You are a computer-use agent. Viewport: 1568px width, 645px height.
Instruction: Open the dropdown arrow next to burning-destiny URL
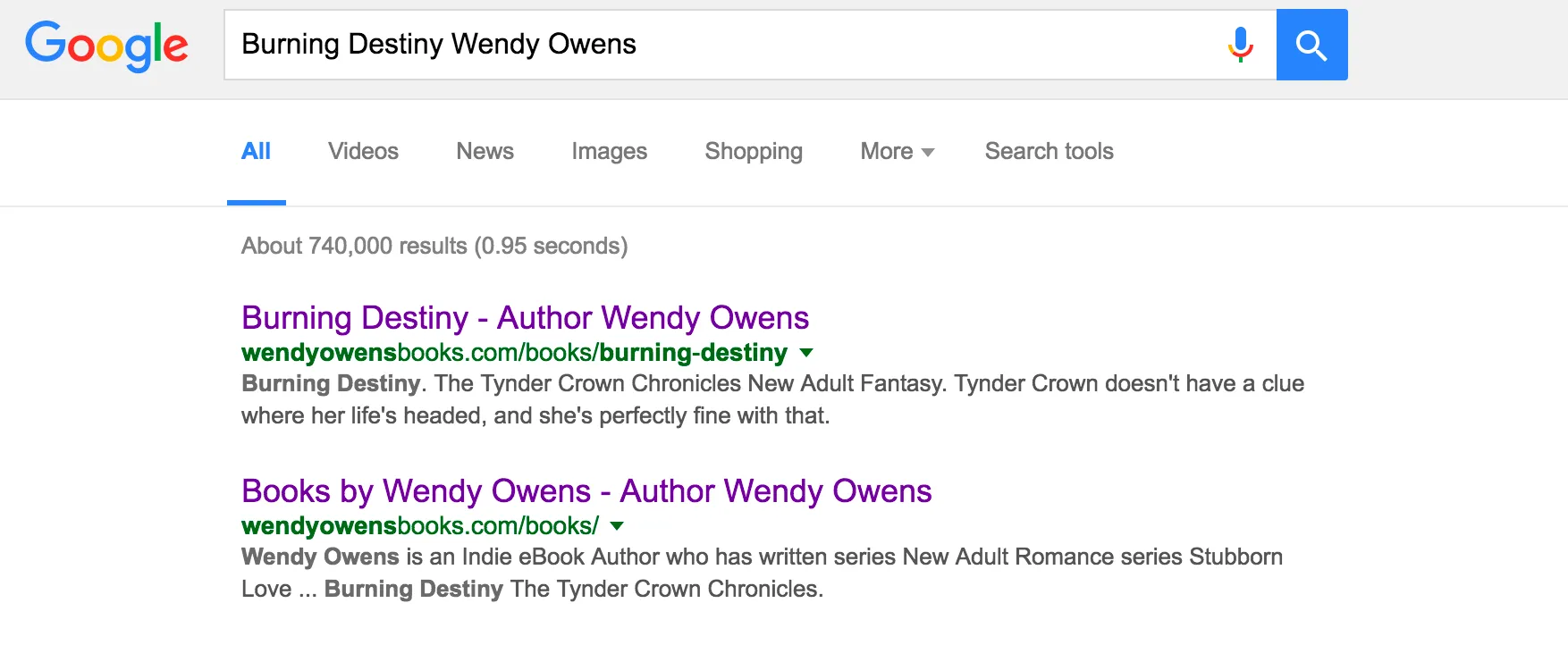tap(807, 353)
